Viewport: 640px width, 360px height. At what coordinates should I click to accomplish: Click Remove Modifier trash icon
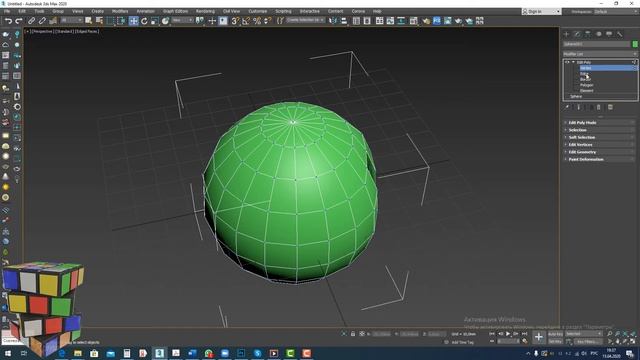tap(599, 107)
